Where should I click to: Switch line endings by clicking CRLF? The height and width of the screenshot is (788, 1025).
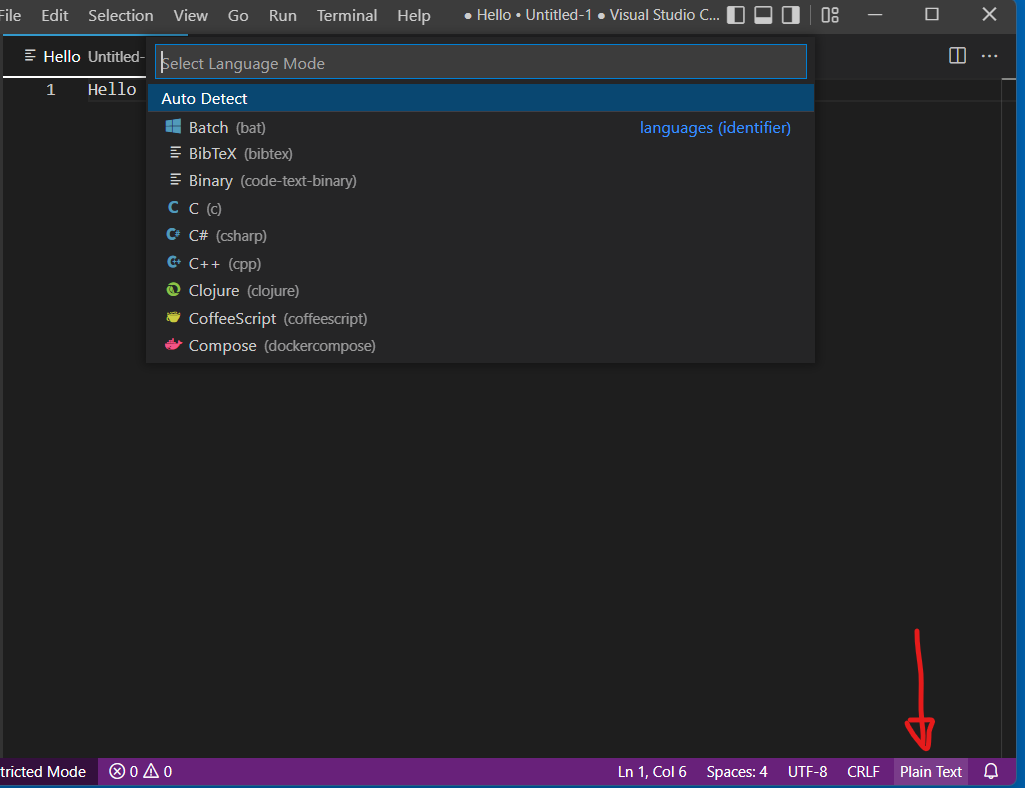[x=863, y=771]
